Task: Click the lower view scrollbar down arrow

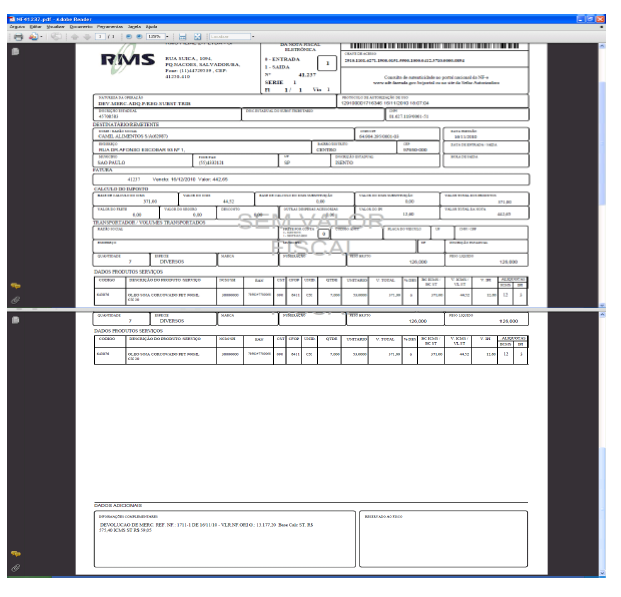Action: (x=602, y=573)
